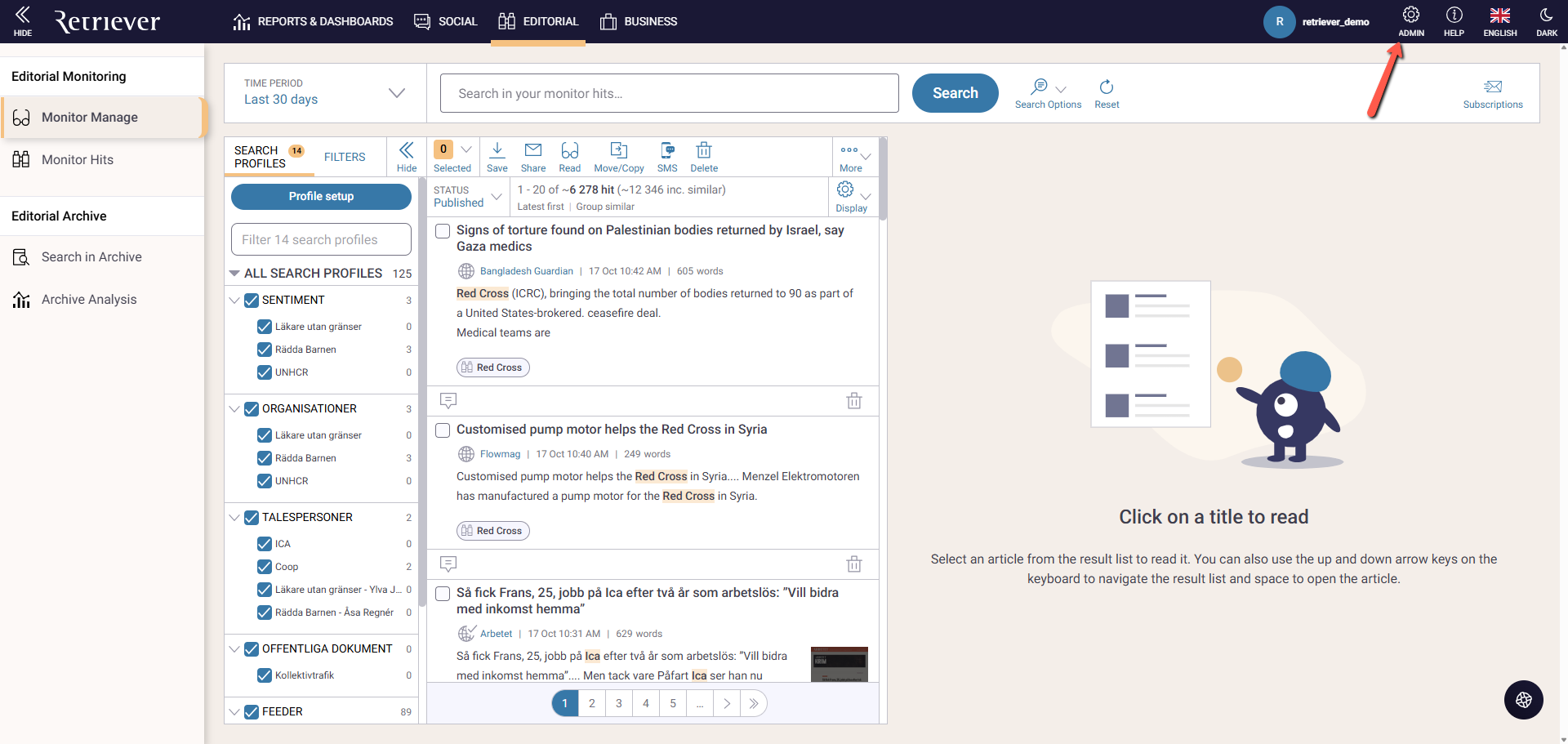The width and height of the screenshot is (1568, 744).
Task: Collapse the ORGANISATIONER group
Action: [234, 409]
